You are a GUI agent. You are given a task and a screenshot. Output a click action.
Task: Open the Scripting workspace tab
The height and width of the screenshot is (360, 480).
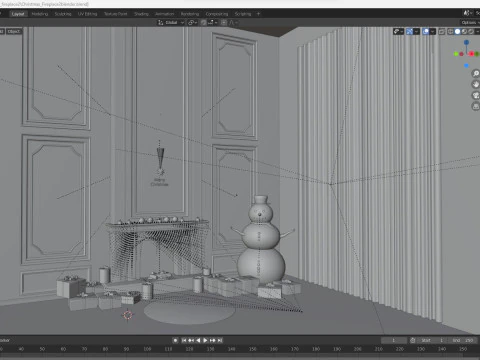point(243,14)
